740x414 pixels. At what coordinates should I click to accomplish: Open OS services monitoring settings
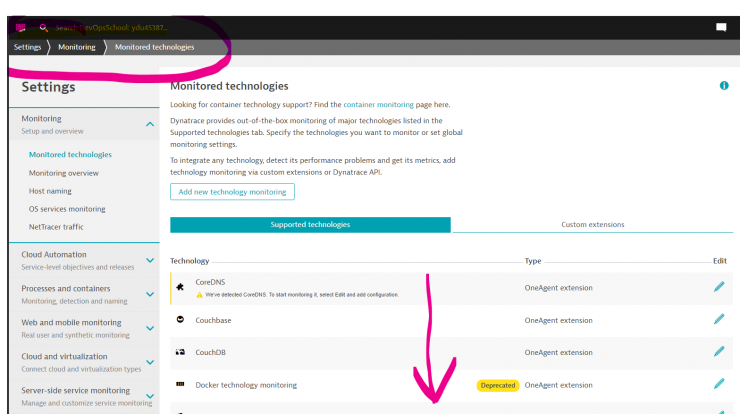[x=67, y=209]
